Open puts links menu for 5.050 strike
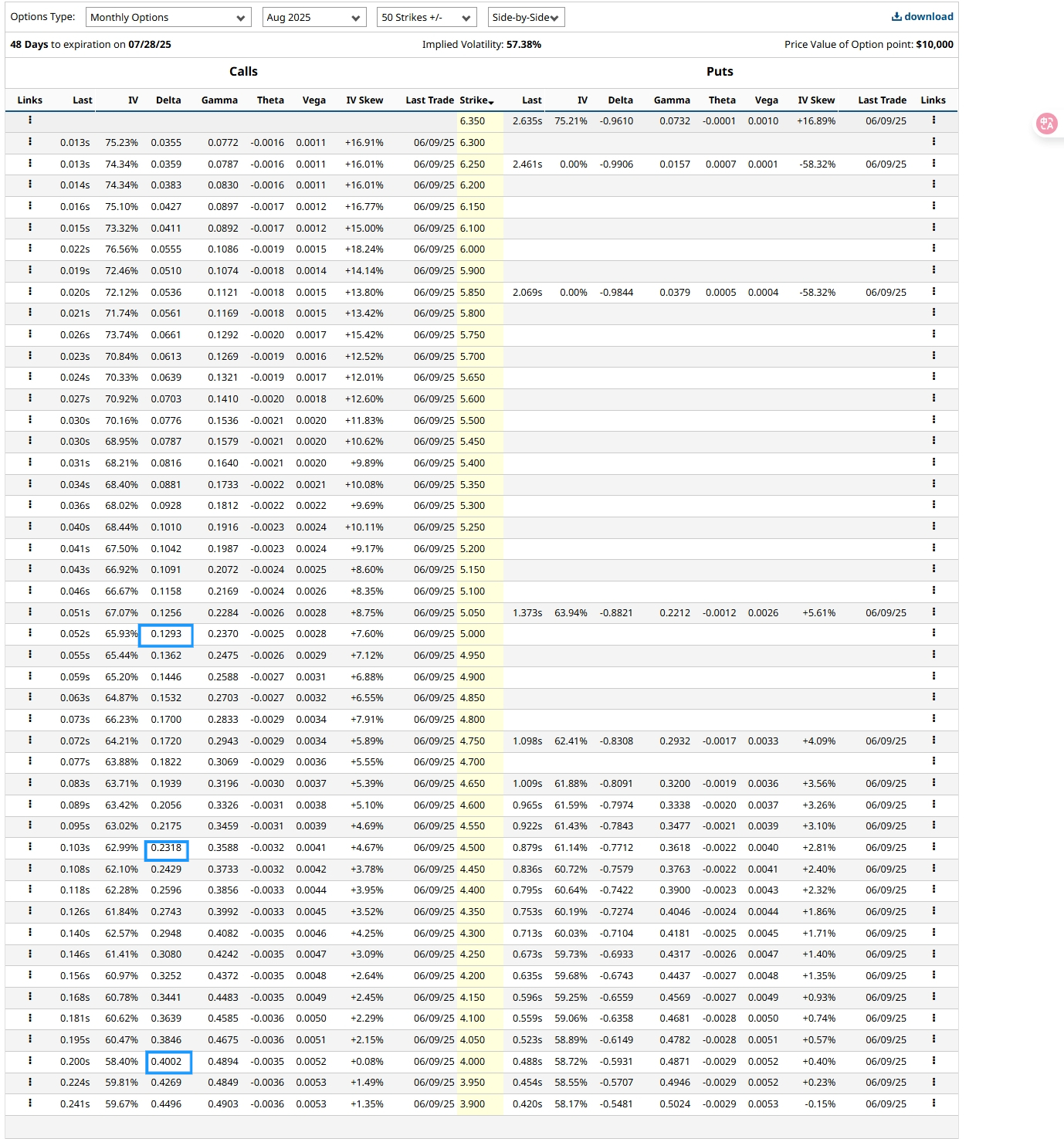The width and height of the screenshot is (1064, 1139). tap(934, 612)
